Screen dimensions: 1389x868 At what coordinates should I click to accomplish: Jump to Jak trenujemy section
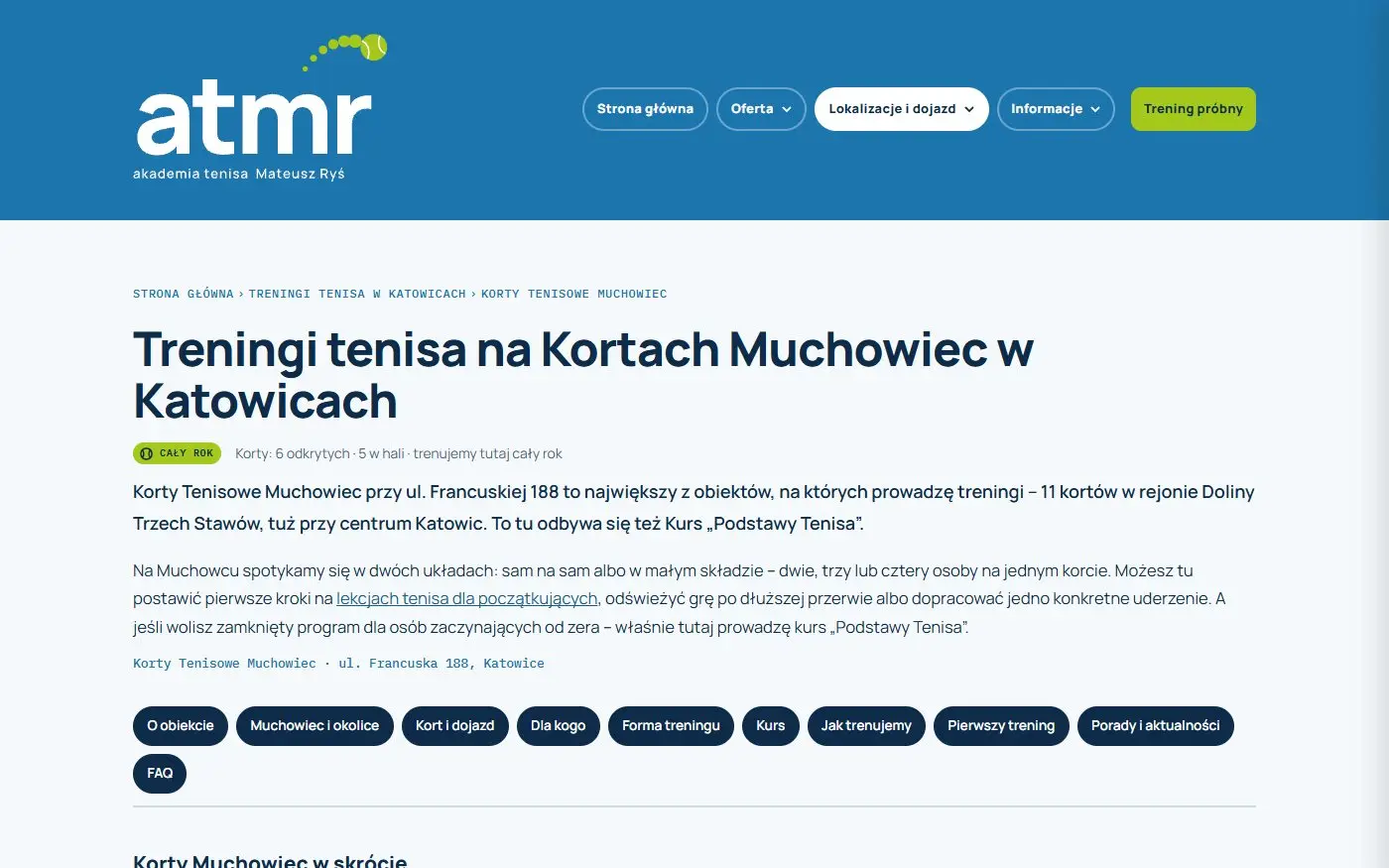tap(866, 726)
